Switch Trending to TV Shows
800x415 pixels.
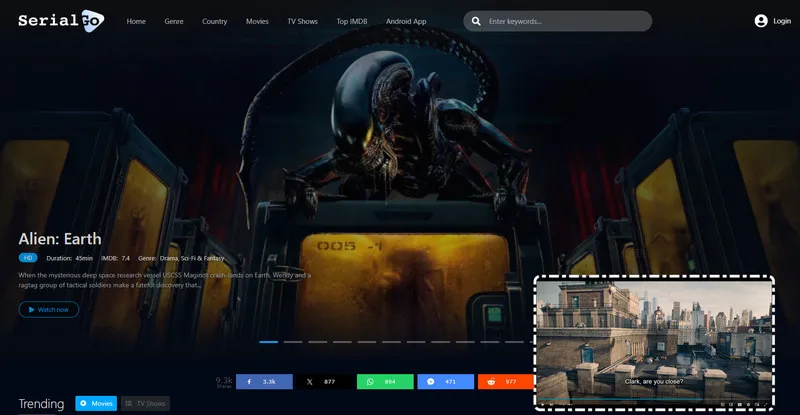point(145,403)
